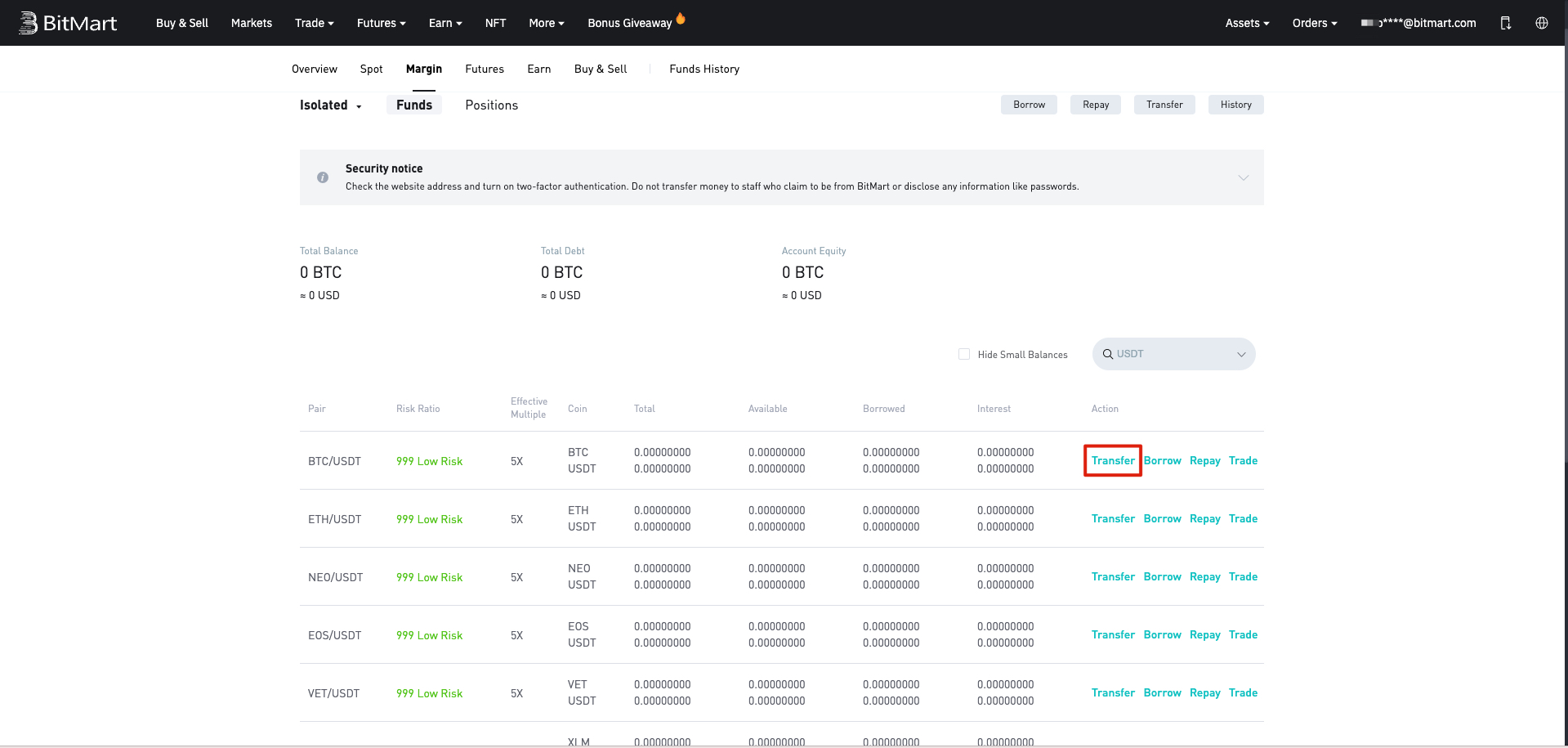Open the Isolated margin mode dropdown
The image size is (1568, 748).
[331, 105]
